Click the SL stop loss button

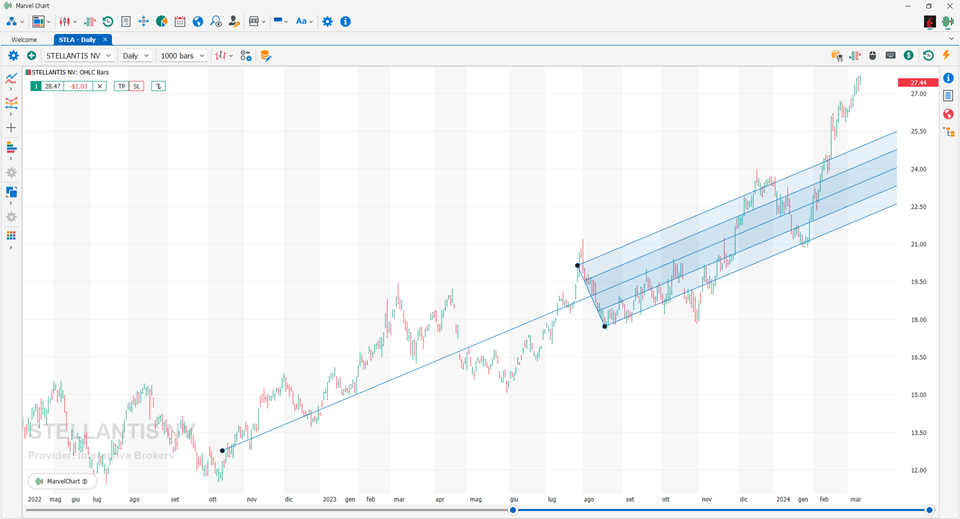[x=137, y=86]
